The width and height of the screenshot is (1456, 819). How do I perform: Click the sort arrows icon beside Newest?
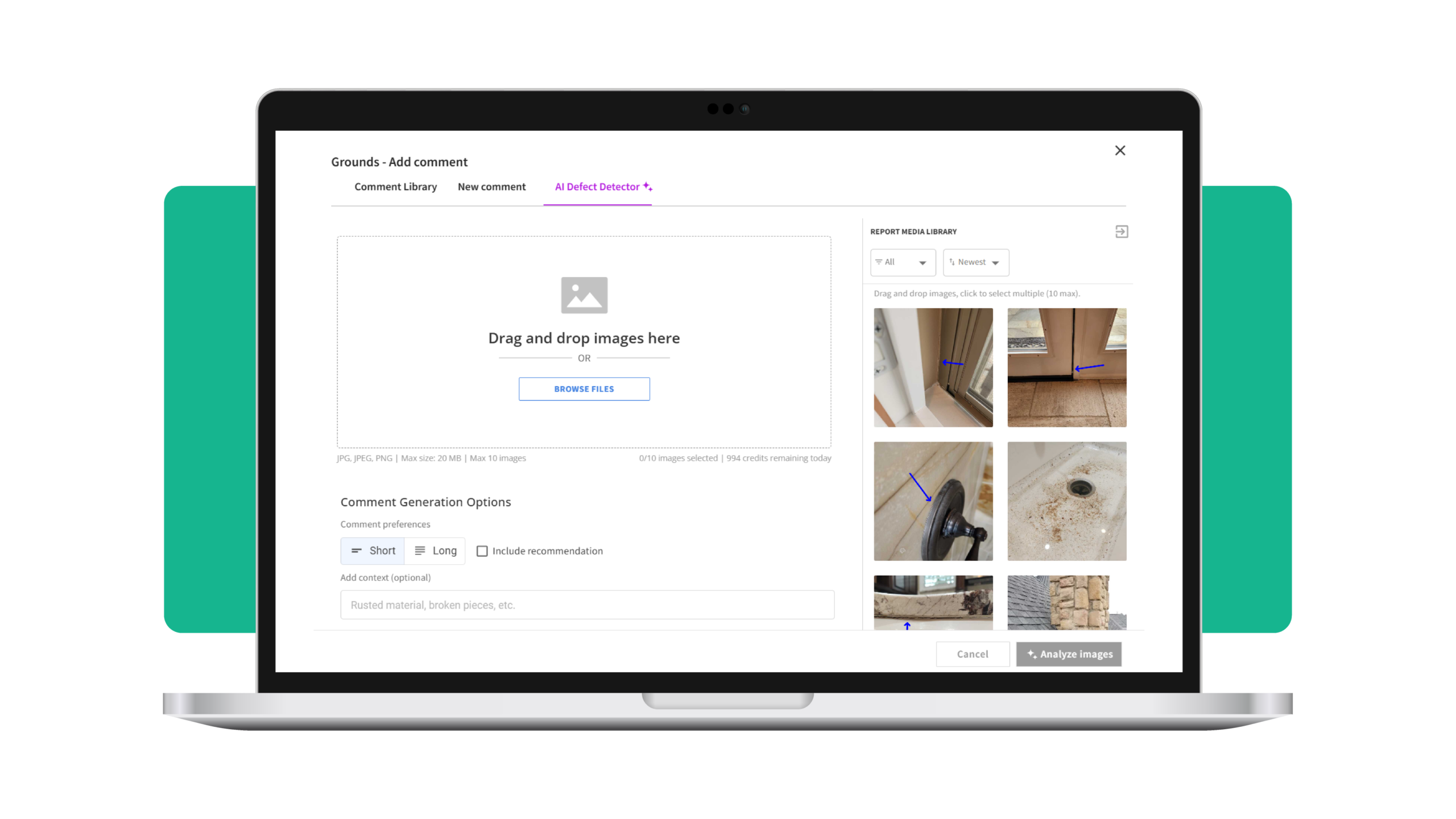tap(952, 262)
